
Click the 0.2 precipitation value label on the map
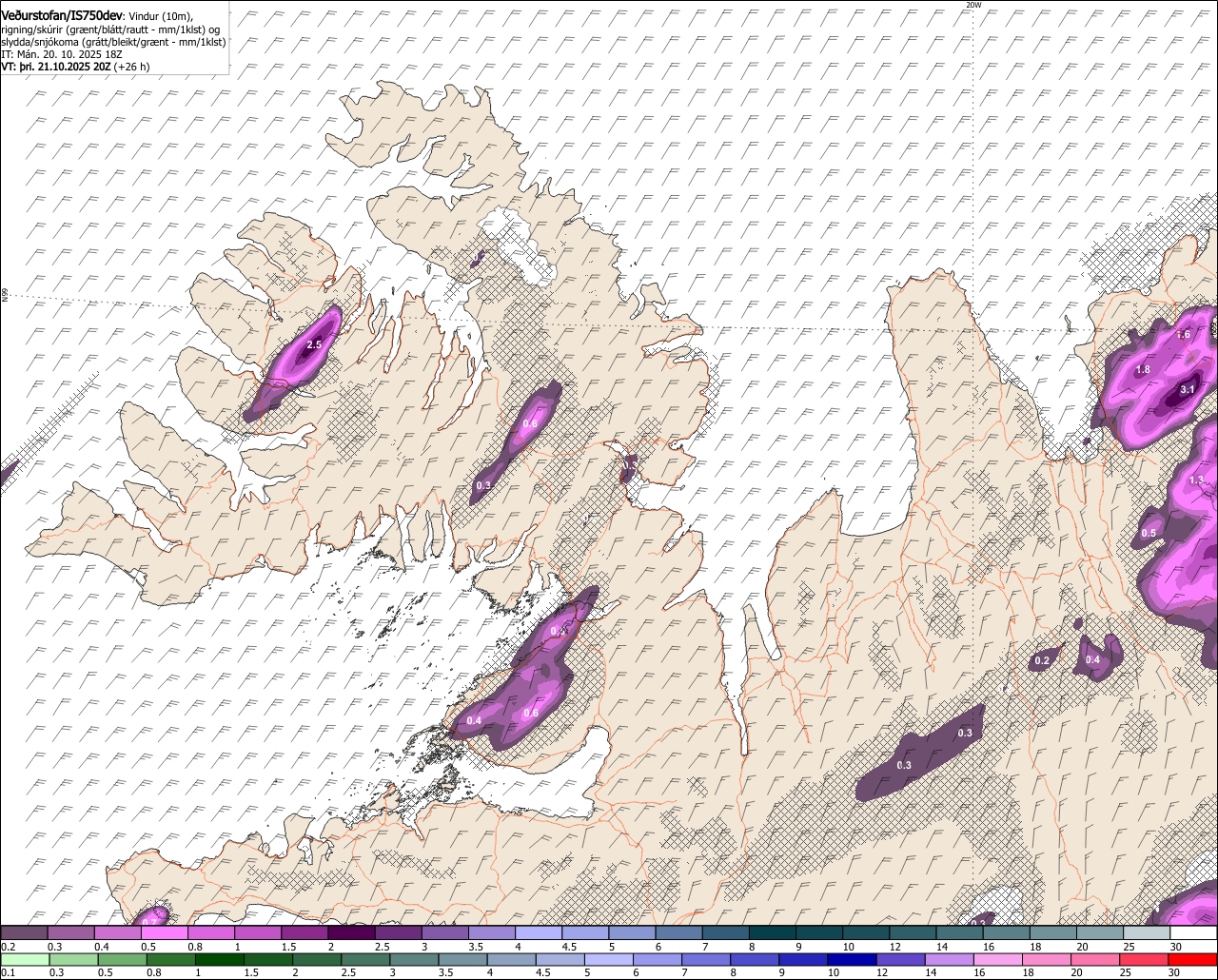point(1042,660)
